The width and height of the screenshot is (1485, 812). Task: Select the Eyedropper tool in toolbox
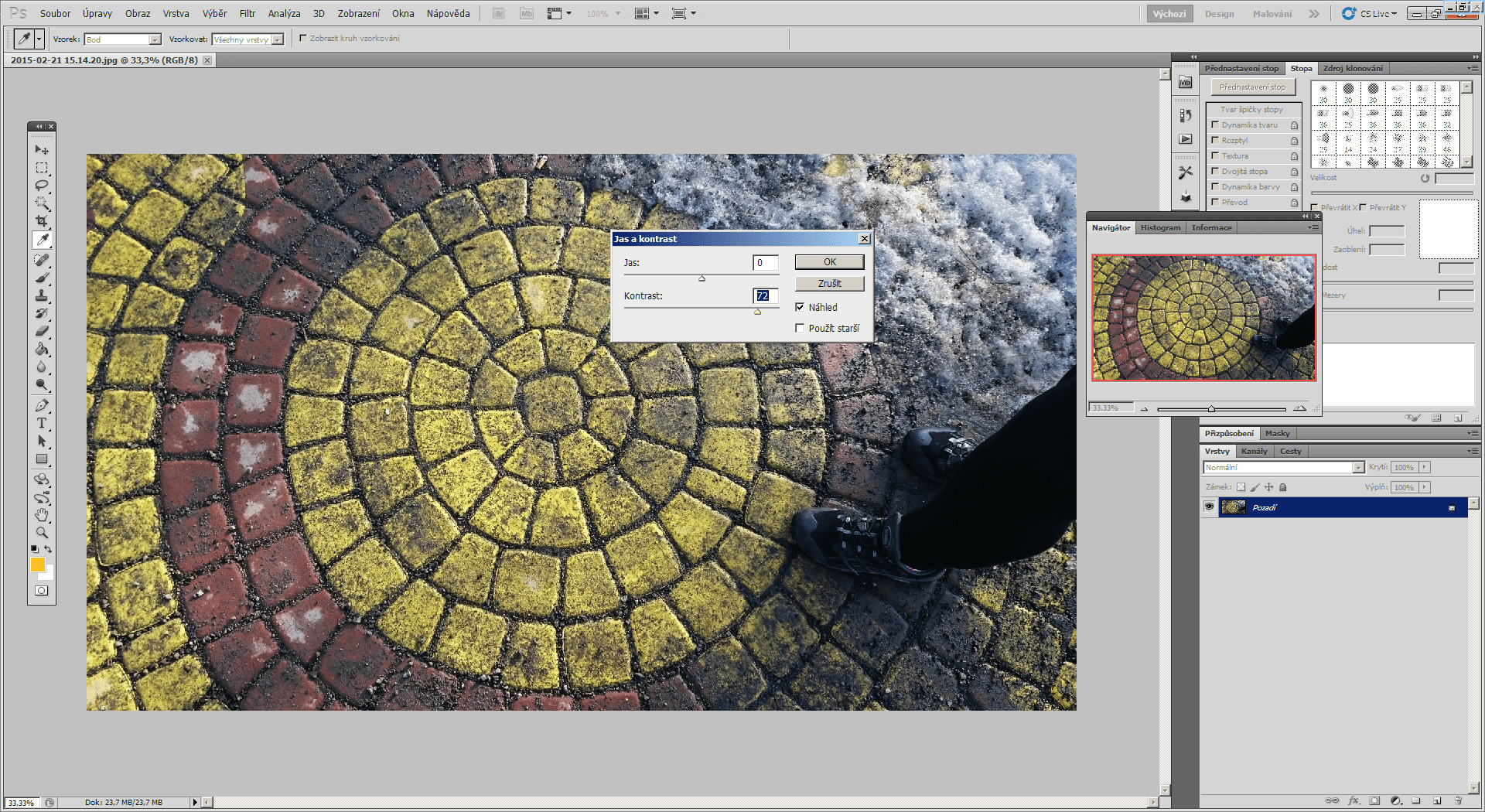click(x=42, y=240)
